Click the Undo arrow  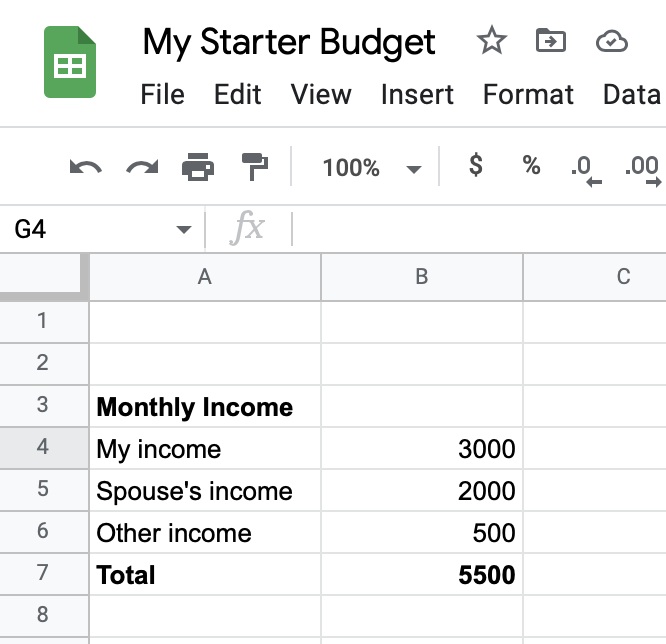pyautogui.click(x=85, y=167)
